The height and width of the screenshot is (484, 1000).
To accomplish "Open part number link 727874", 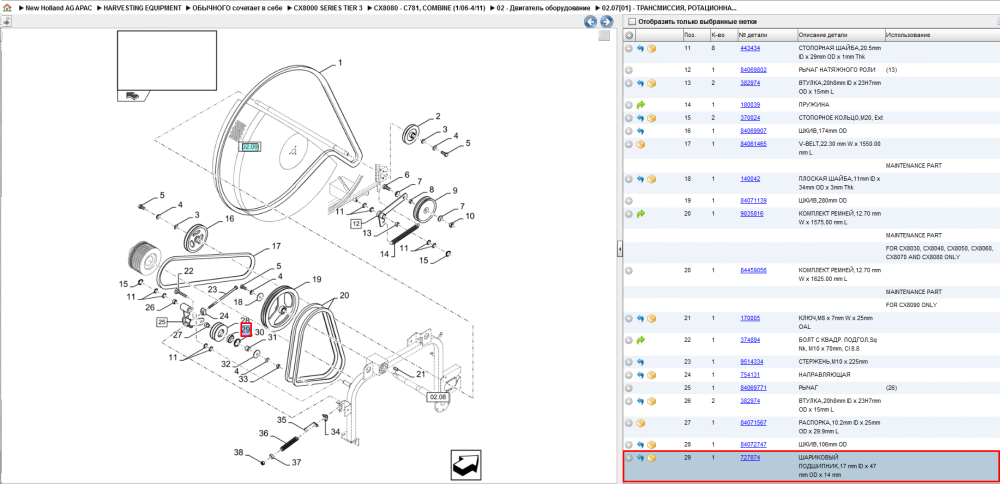I will (750, 458).
